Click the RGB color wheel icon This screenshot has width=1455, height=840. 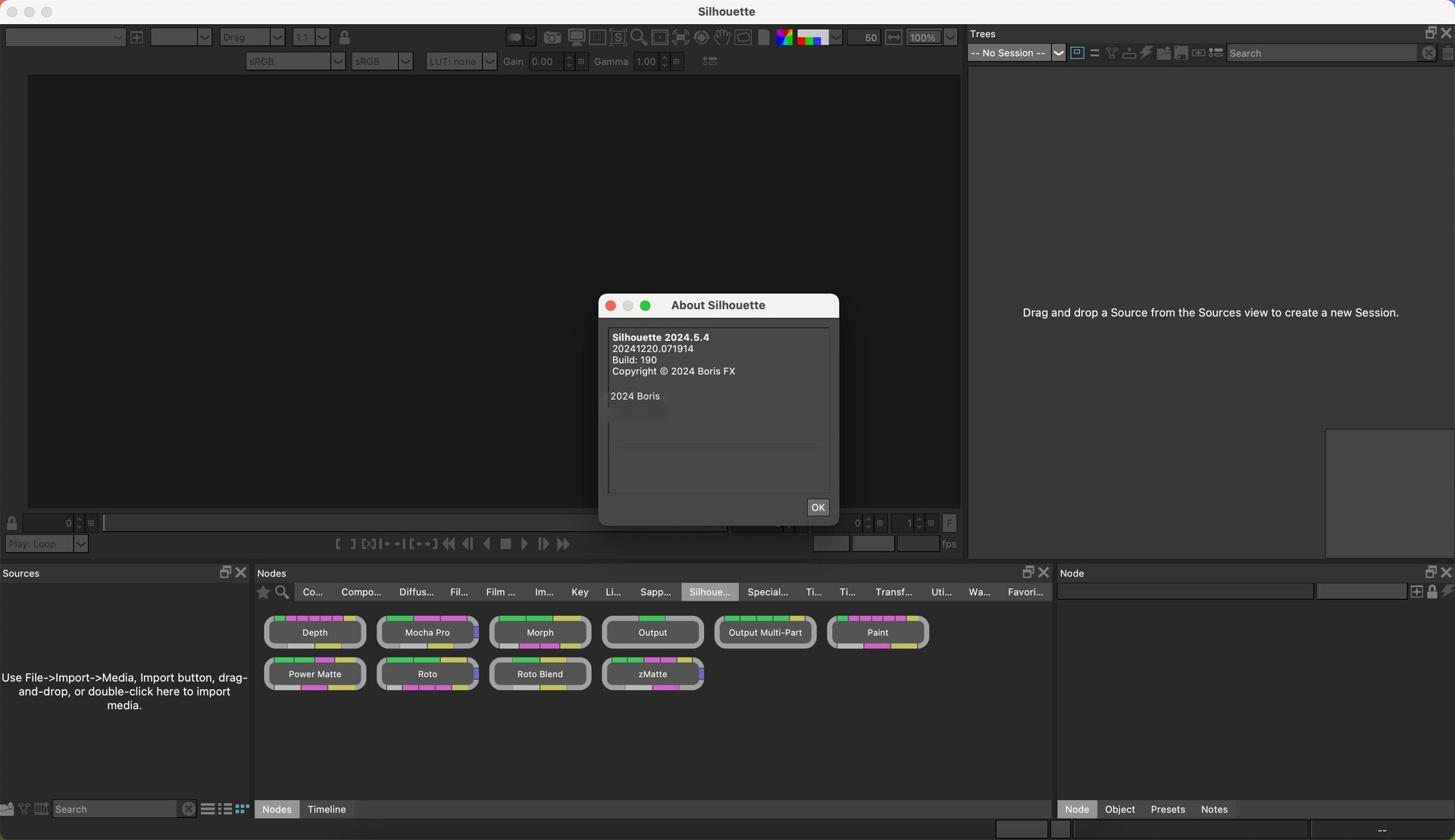784,37
